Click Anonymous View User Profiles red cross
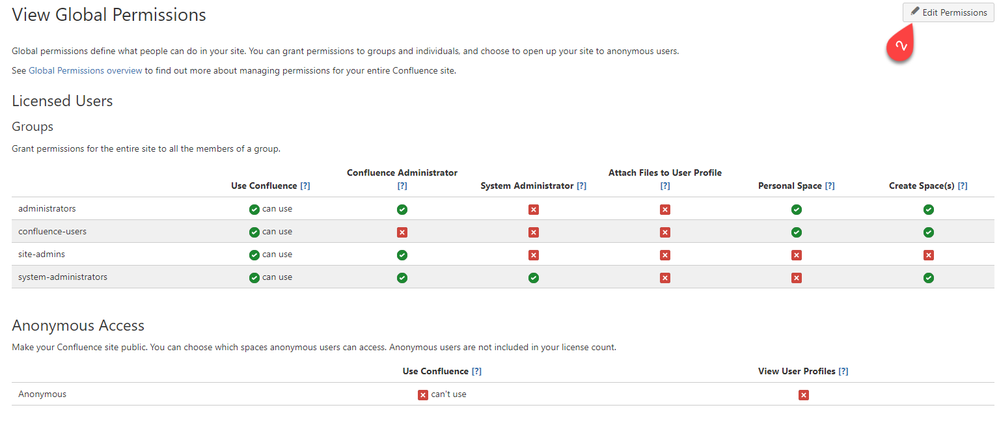The image size is (999, 442). (804, 396)
